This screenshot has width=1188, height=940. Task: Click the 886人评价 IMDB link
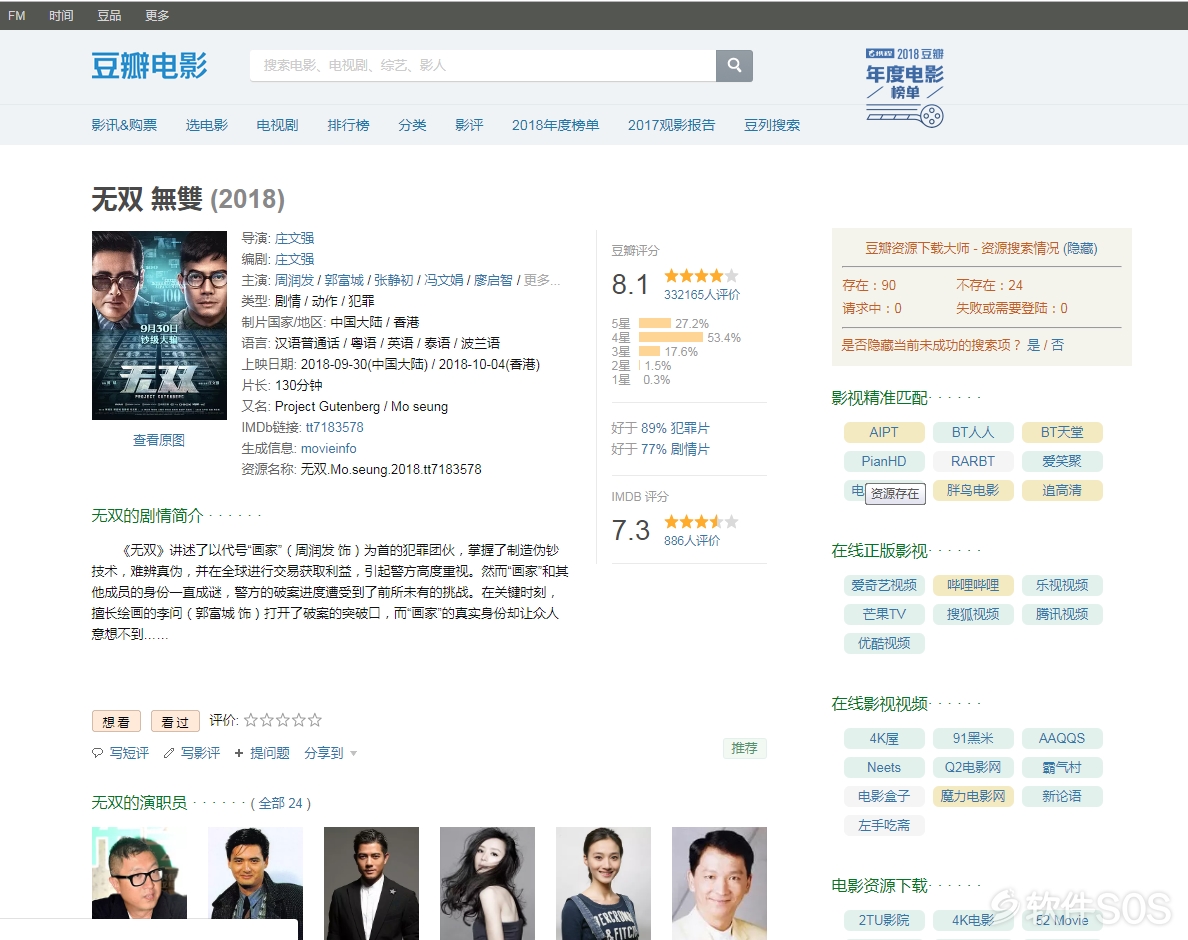click(x=692, y=541)
